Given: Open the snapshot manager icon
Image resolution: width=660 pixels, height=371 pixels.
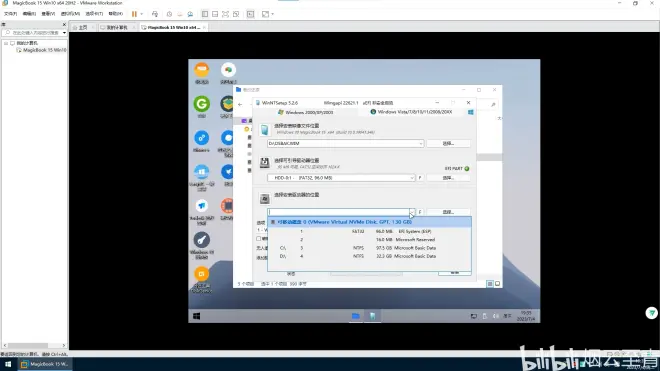Looking at the screenshot, I should (190, 14).
